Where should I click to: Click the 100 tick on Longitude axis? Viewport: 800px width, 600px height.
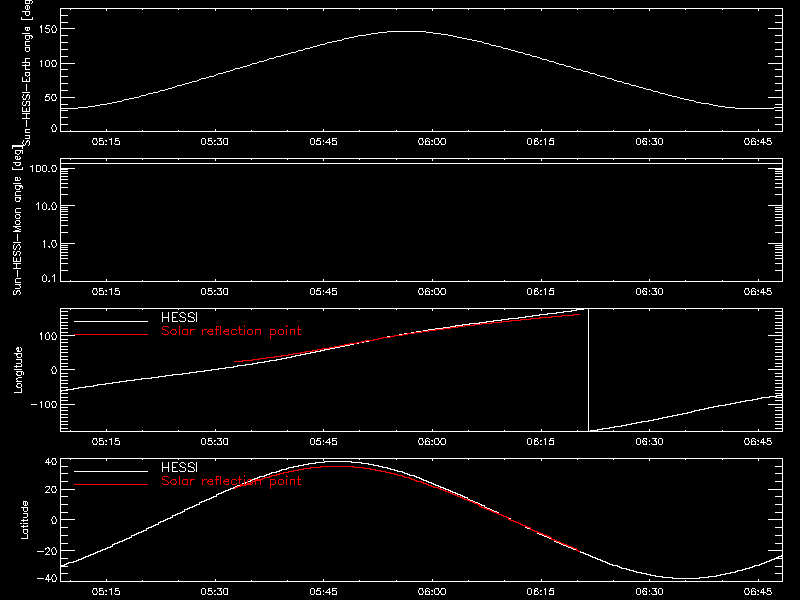point(48,336)
